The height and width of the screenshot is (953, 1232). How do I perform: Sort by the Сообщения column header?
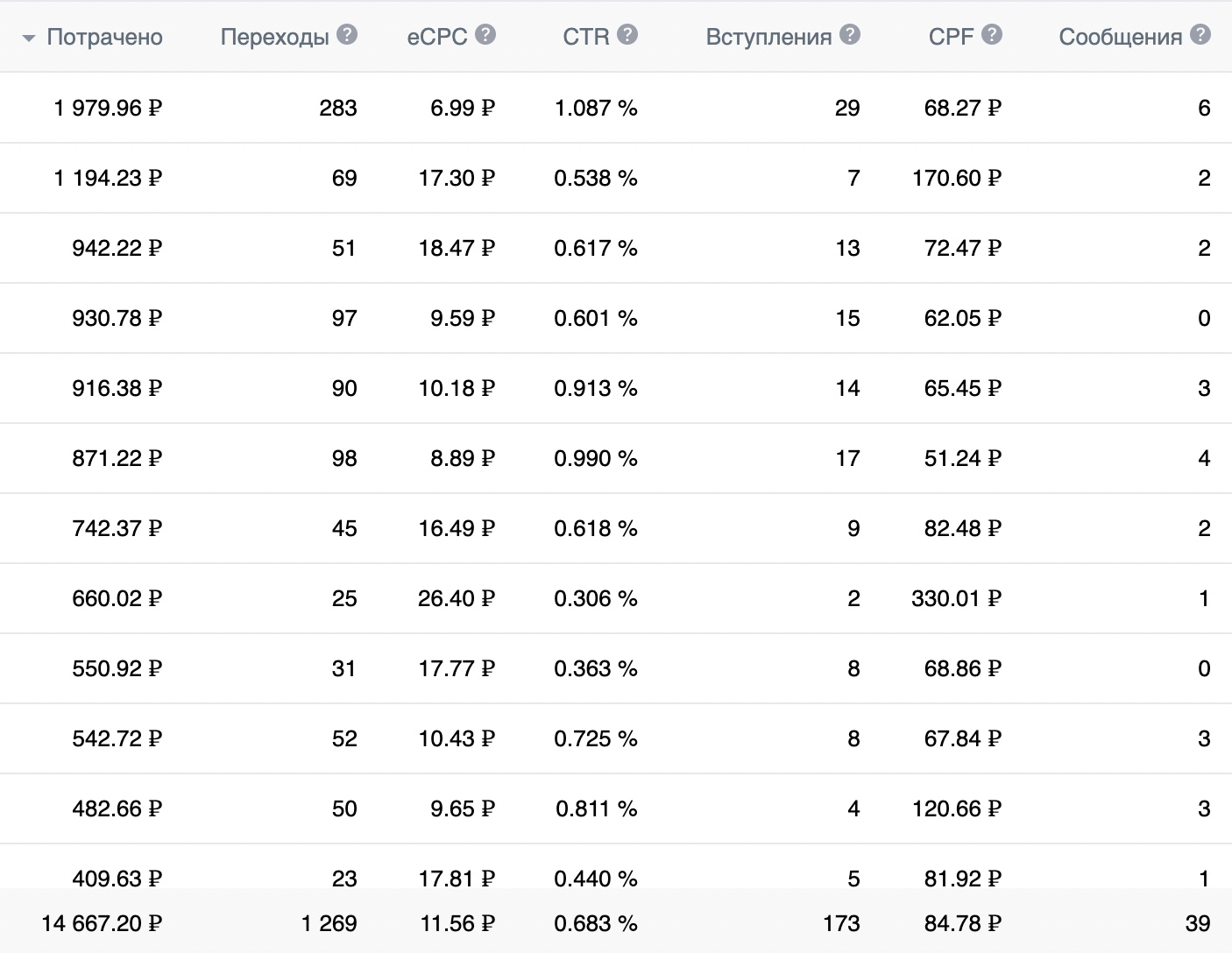[1121, 37]
